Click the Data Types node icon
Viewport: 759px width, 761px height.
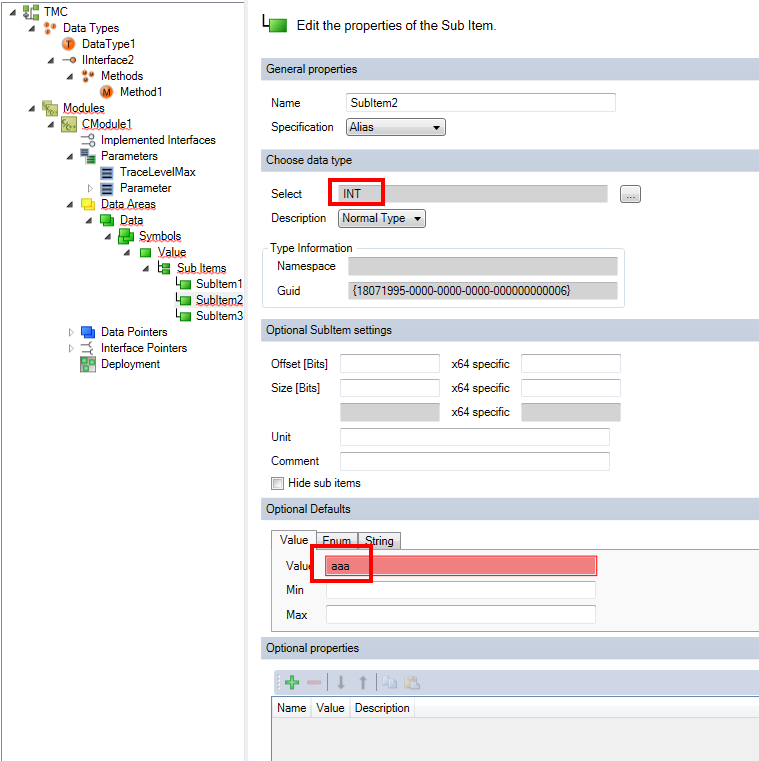click(x=50, y=28)
